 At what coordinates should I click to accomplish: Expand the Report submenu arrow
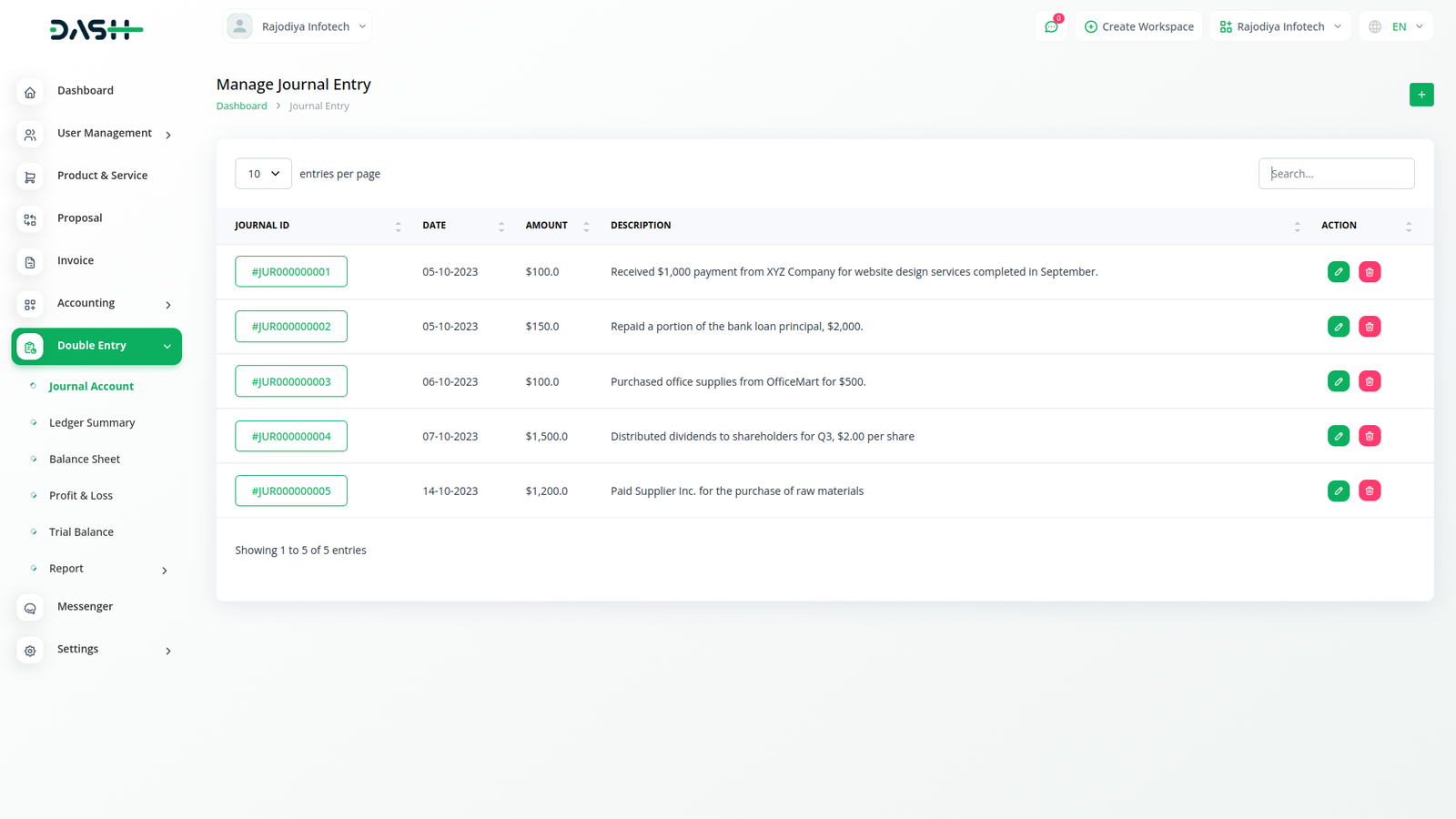click(x=165, y=571)
